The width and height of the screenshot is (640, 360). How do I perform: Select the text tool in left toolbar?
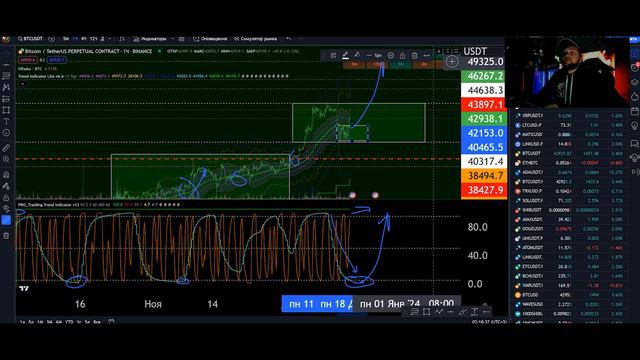coord(6,121)
